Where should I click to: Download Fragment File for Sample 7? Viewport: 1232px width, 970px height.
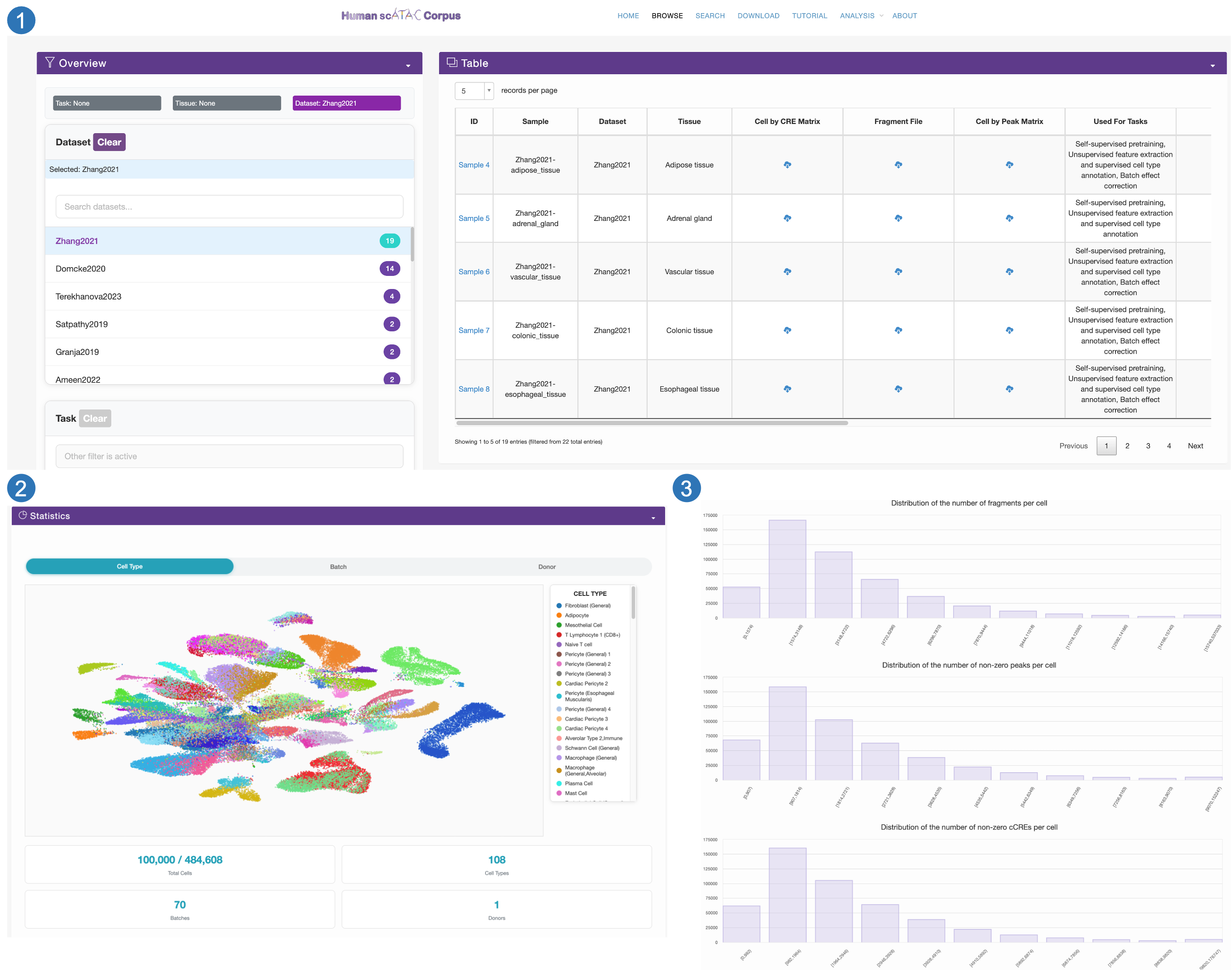click(898, 330)
